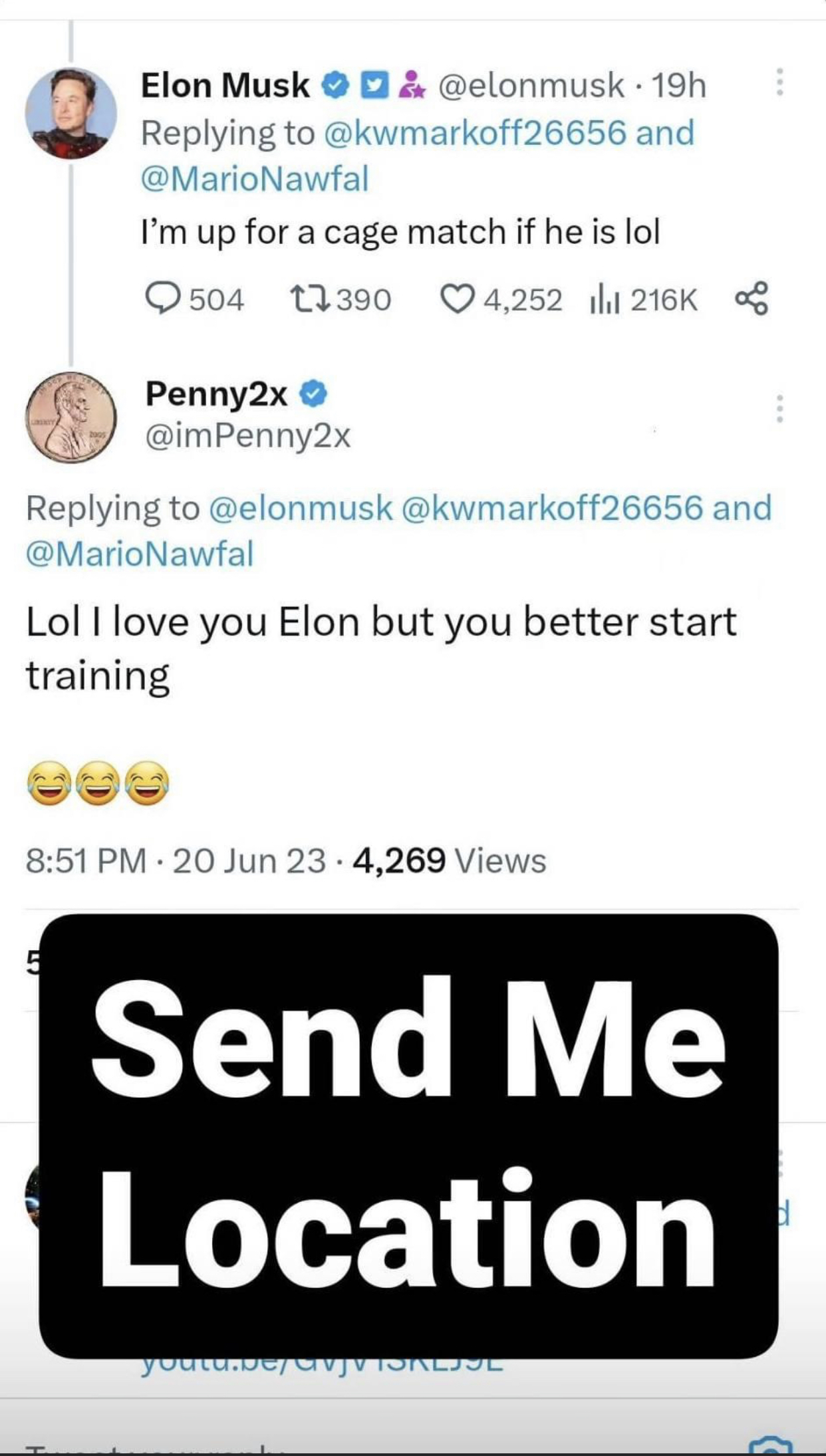Click Elon Musk's blue verified badge
This screenshot has width=826, height=1456.
[336, 86]
